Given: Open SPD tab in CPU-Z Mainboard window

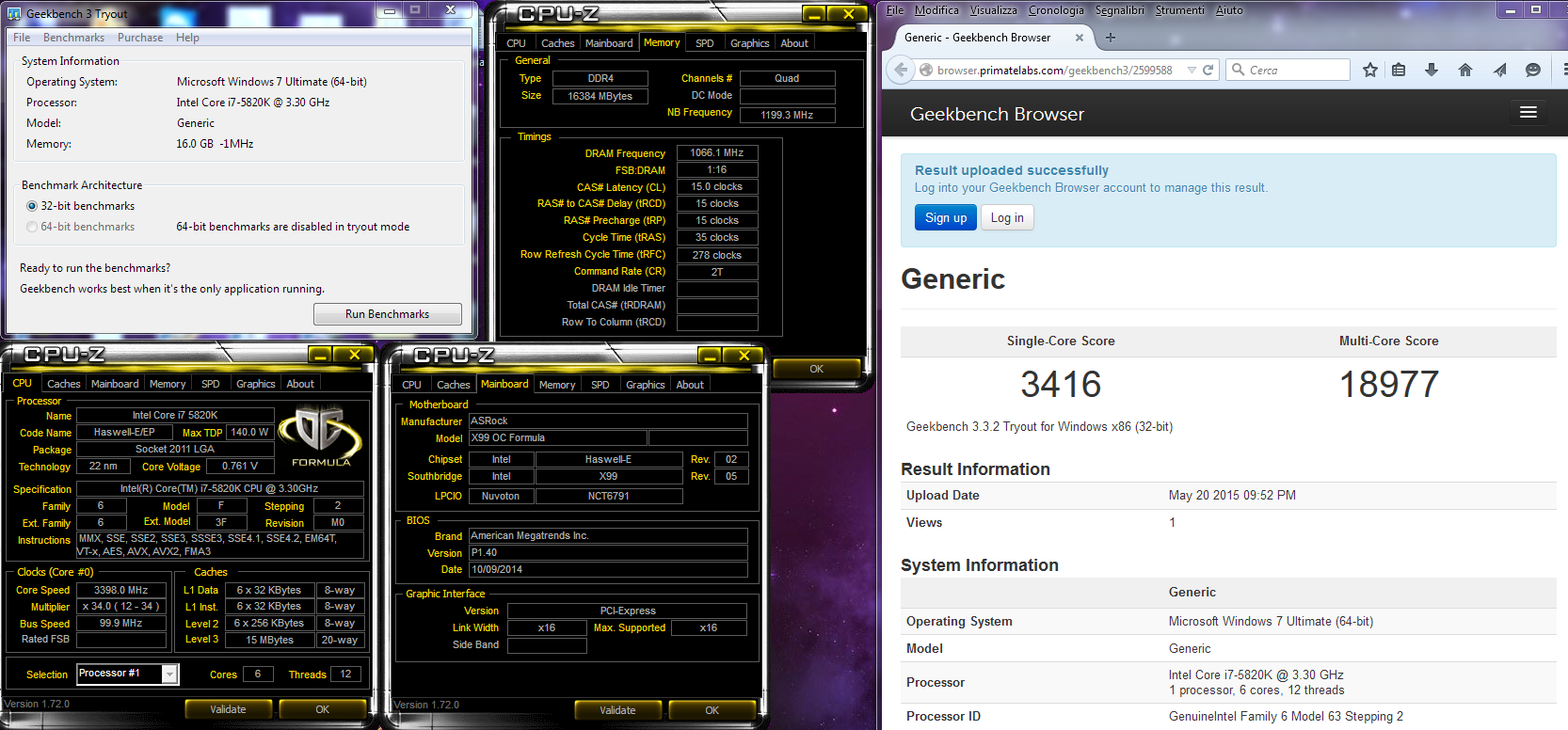Looking at the screenshot, I should [600, 385].
